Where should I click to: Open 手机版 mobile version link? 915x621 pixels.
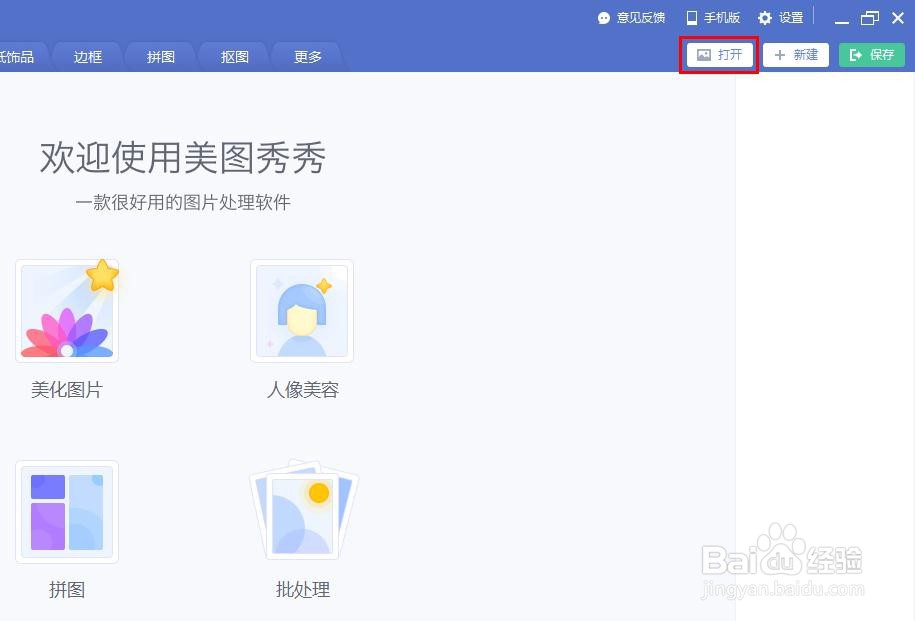713,18
